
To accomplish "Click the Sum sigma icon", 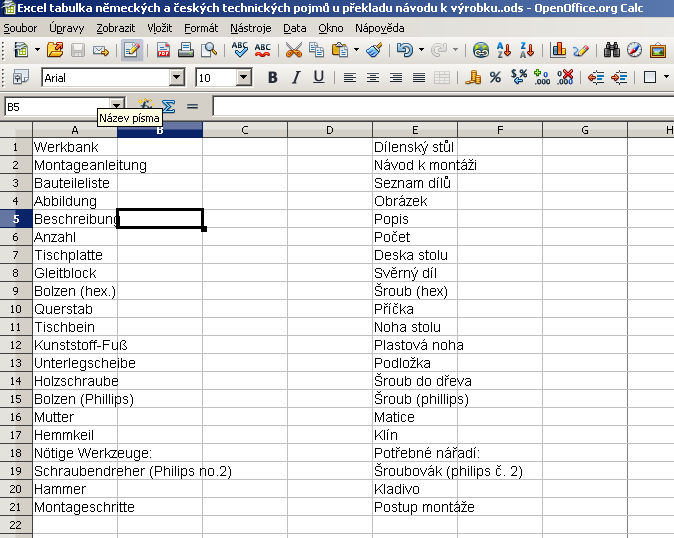I will pos(168,106).
